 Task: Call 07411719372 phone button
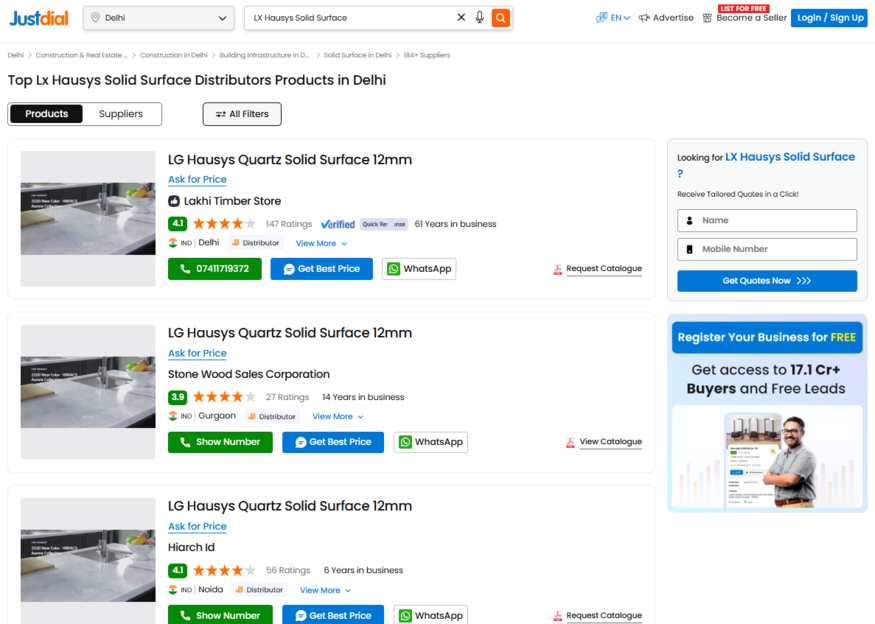click(215, 269)
